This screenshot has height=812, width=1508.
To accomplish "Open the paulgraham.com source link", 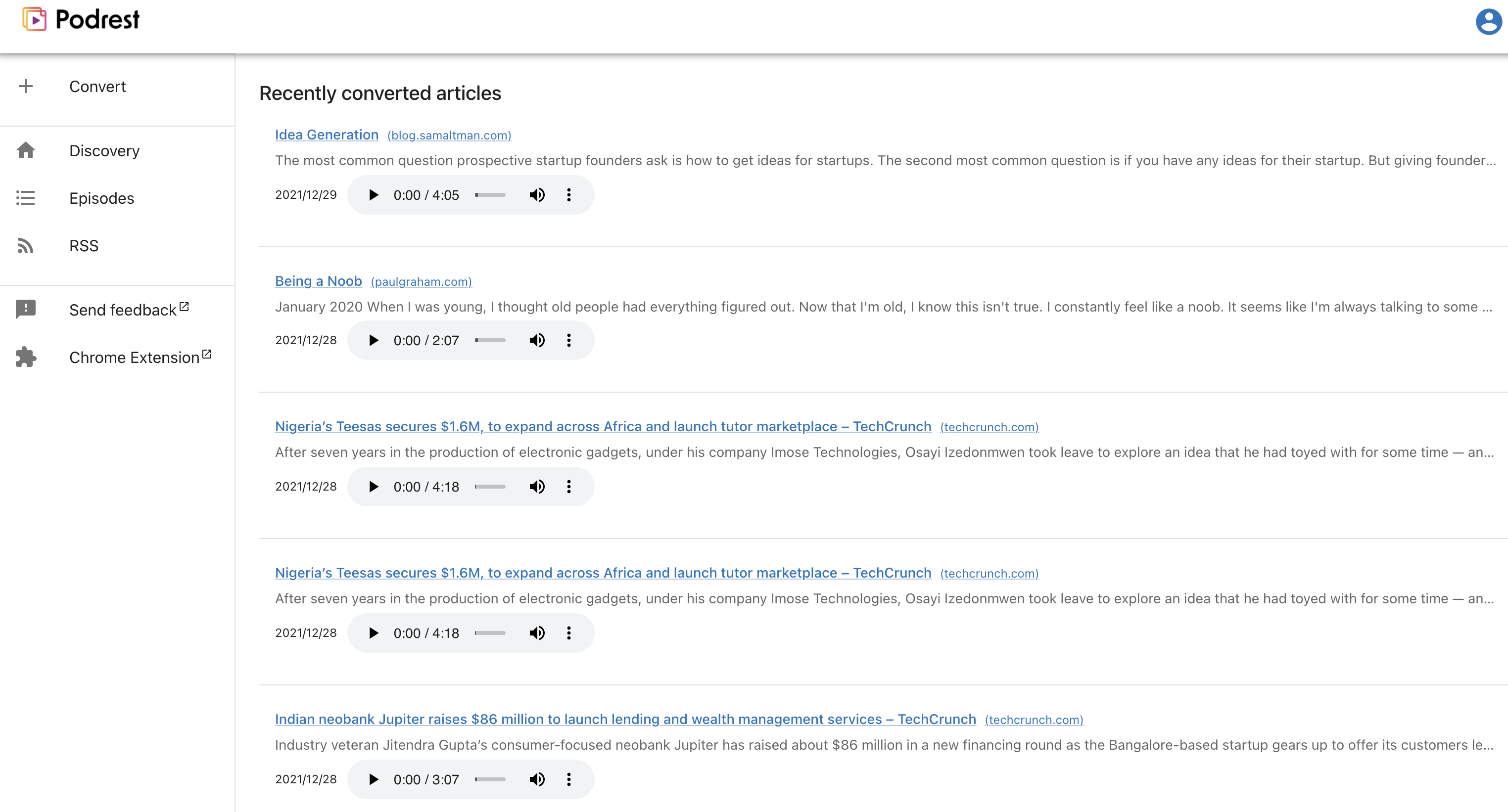I will tap(421, 281).
